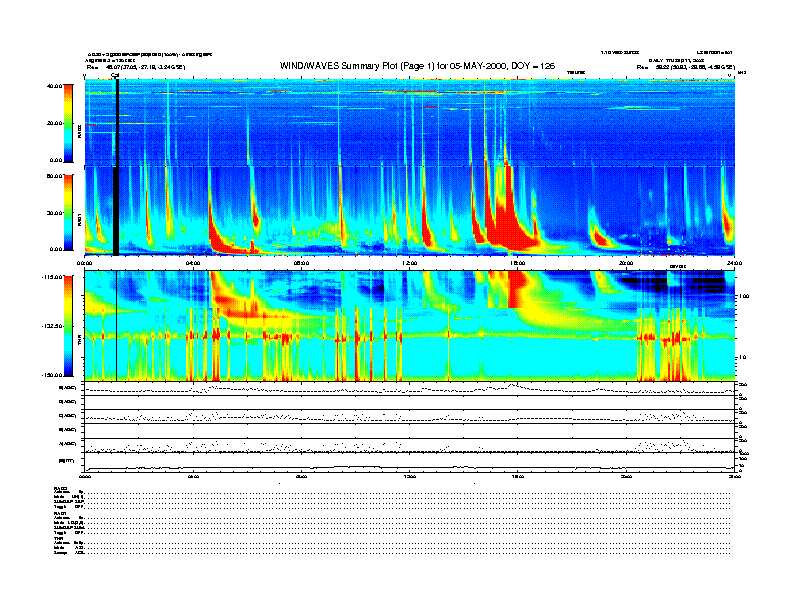
Task: Click the RAD2 status text block heading
Action: point(60,487)
